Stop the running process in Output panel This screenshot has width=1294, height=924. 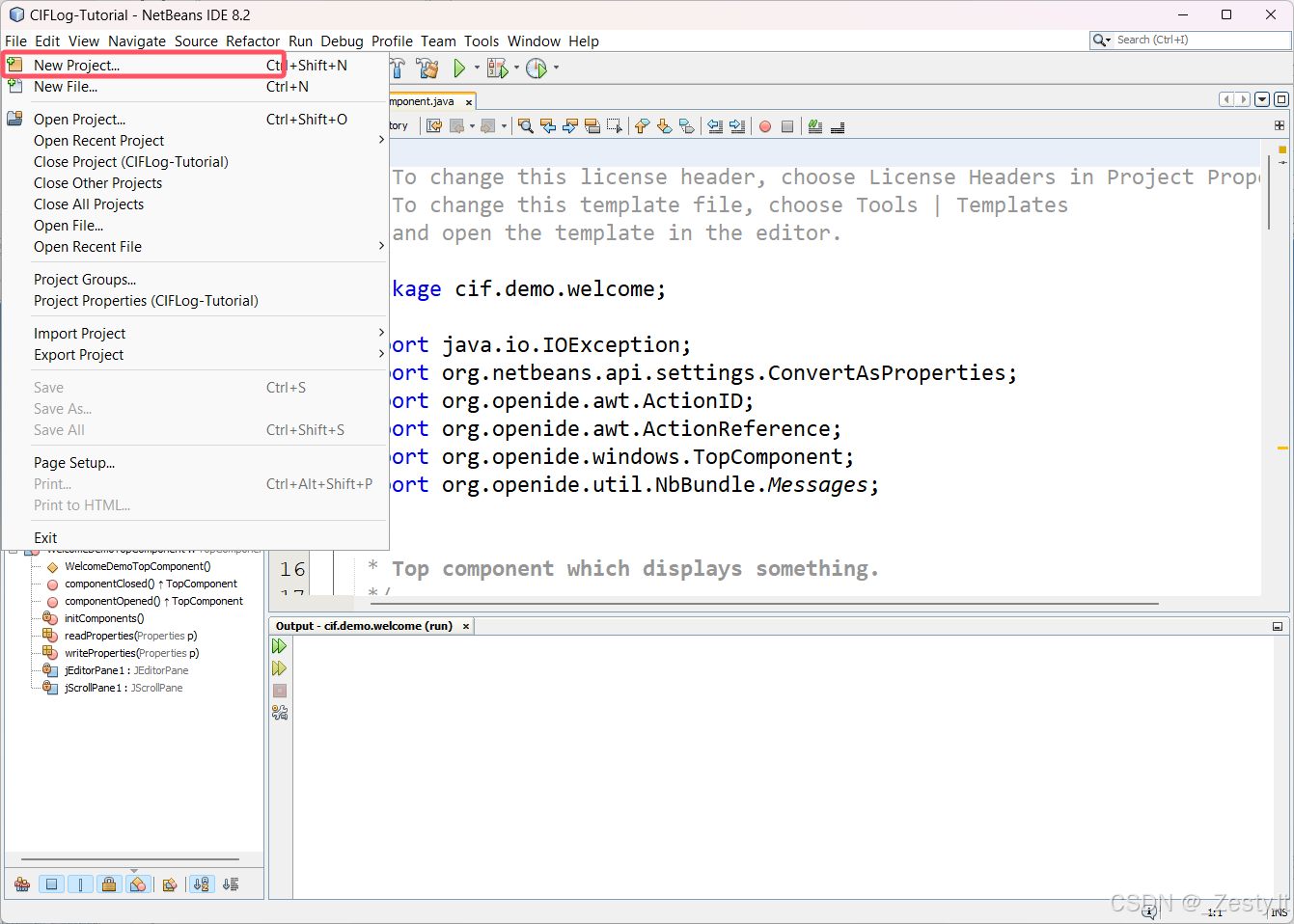(280, 689)
